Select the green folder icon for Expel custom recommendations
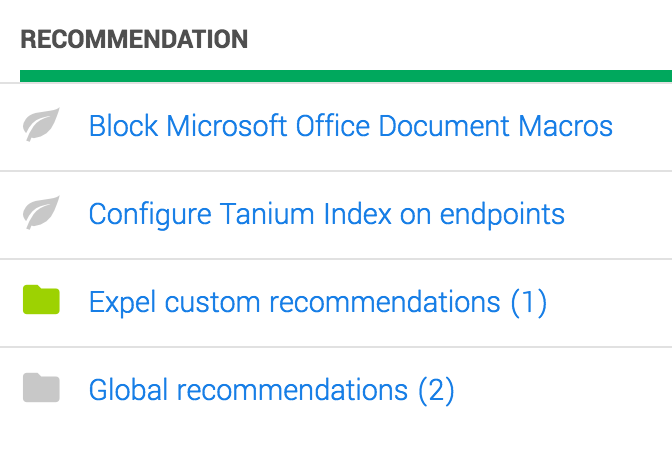The image size is (672, 456). coord(41,300)
